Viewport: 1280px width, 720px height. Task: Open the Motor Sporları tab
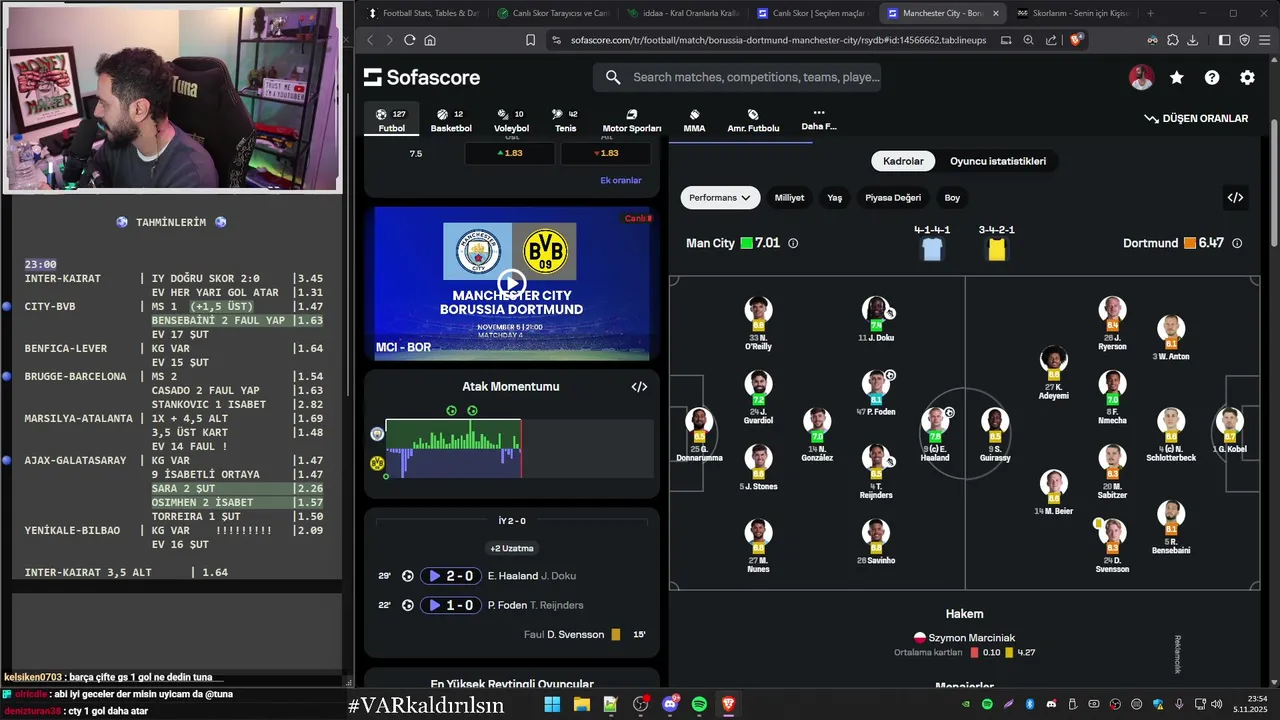pyautogui.click(x=632, y=121)
